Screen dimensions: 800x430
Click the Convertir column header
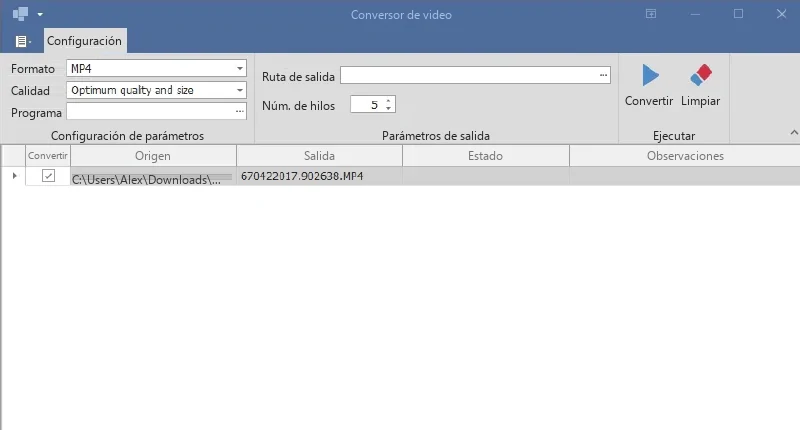(48, 156)
